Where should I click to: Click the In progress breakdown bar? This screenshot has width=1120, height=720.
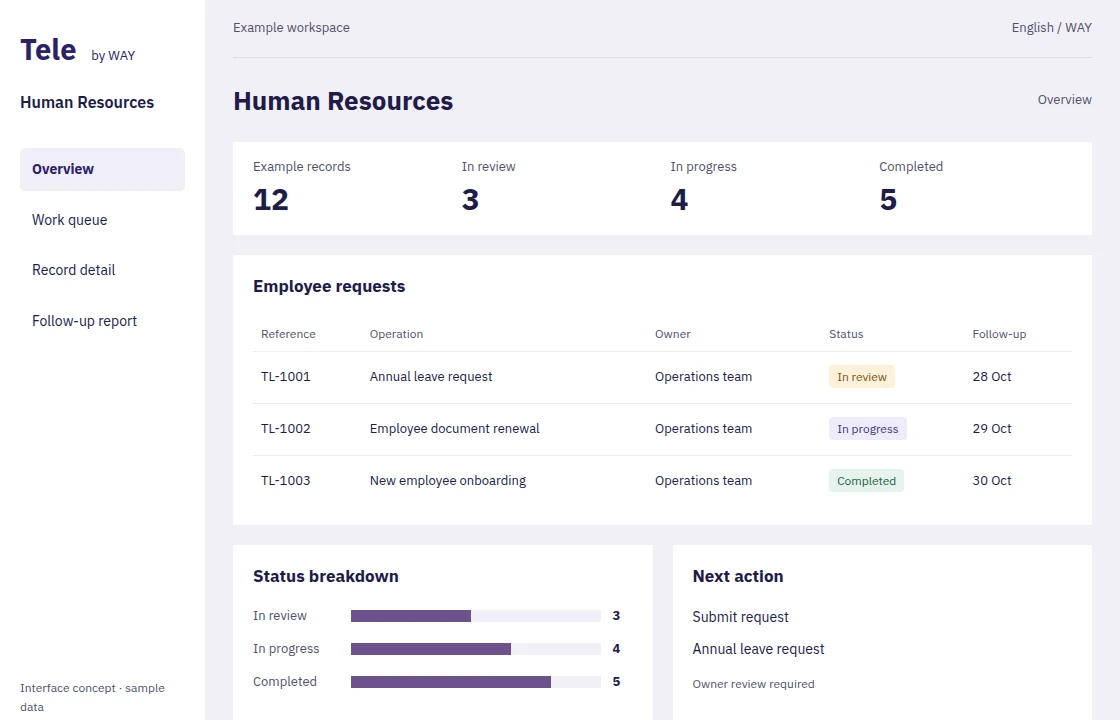pos(476,649)
